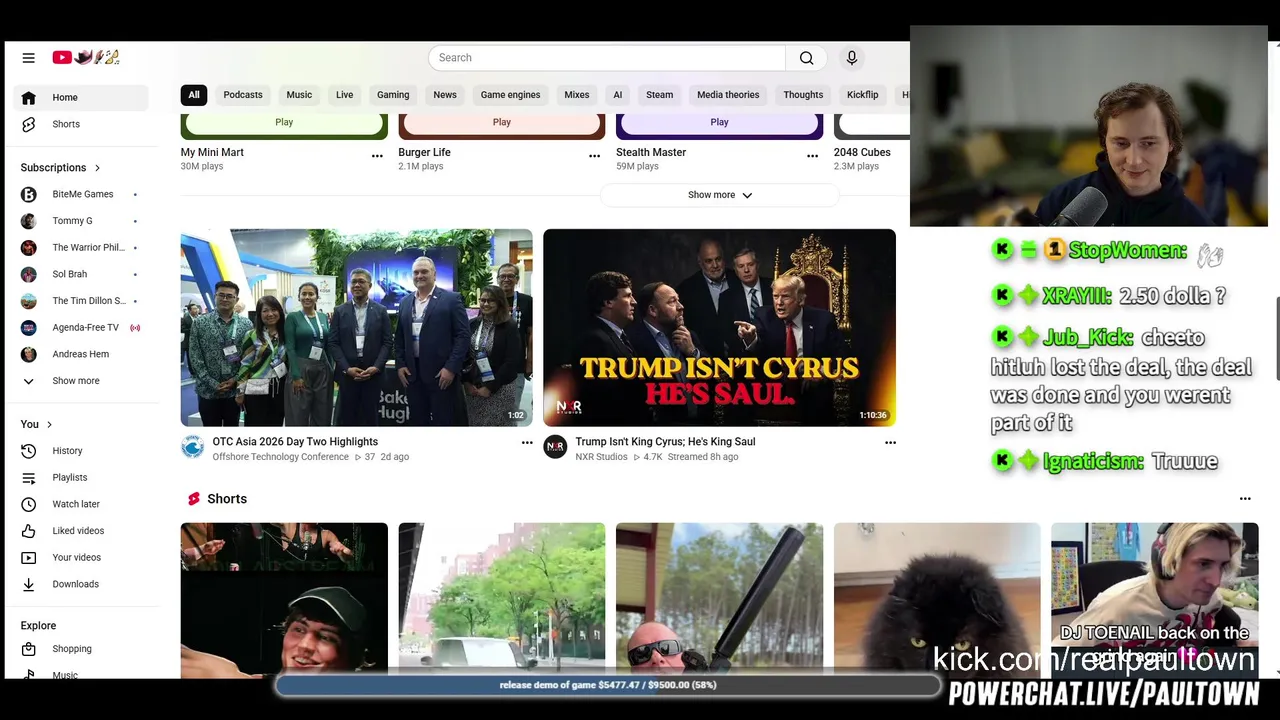Open Shorts in the sidebar

pos(81,124)
